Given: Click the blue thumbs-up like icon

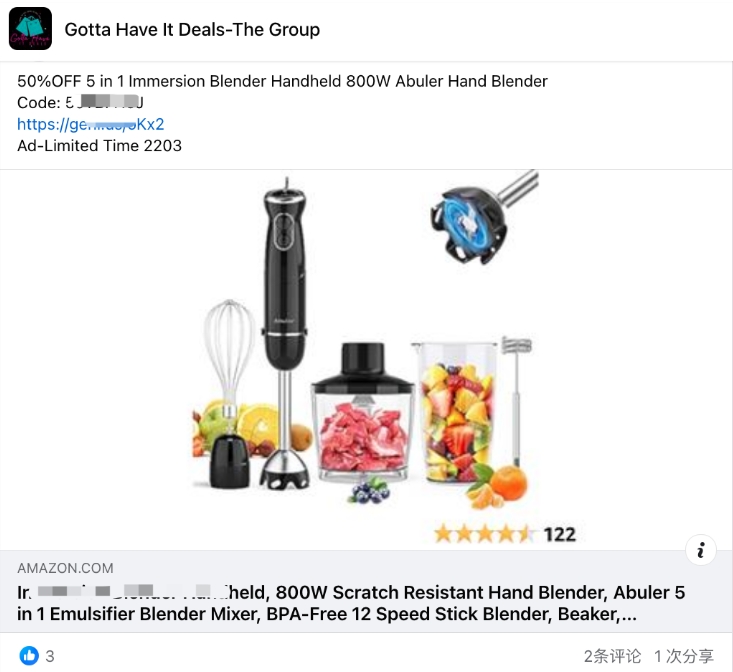Looking at the screenshot, I should (x=29, y=656).
